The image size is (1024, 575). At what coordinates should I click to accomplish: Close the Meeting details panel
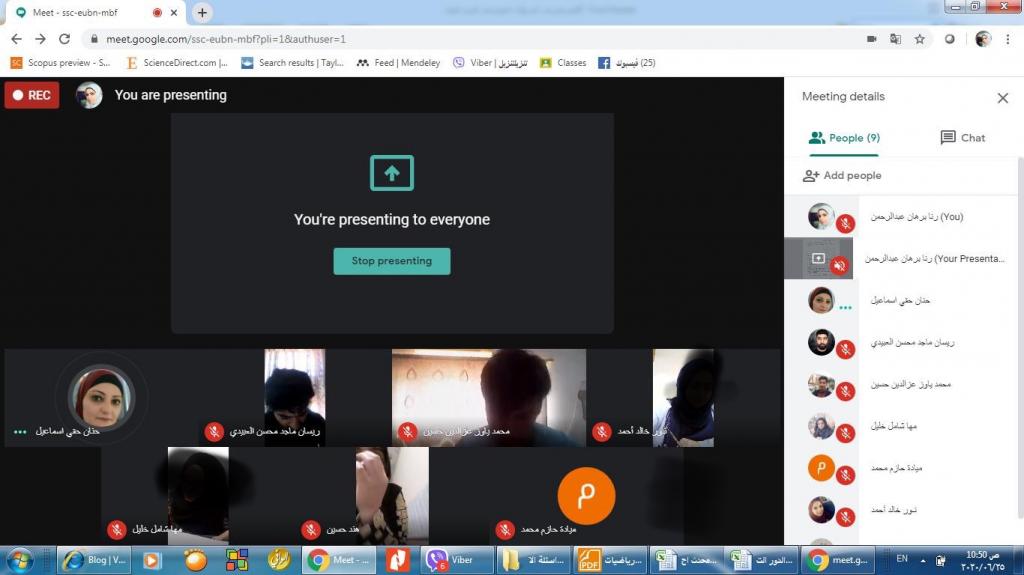coord(1002,98)
